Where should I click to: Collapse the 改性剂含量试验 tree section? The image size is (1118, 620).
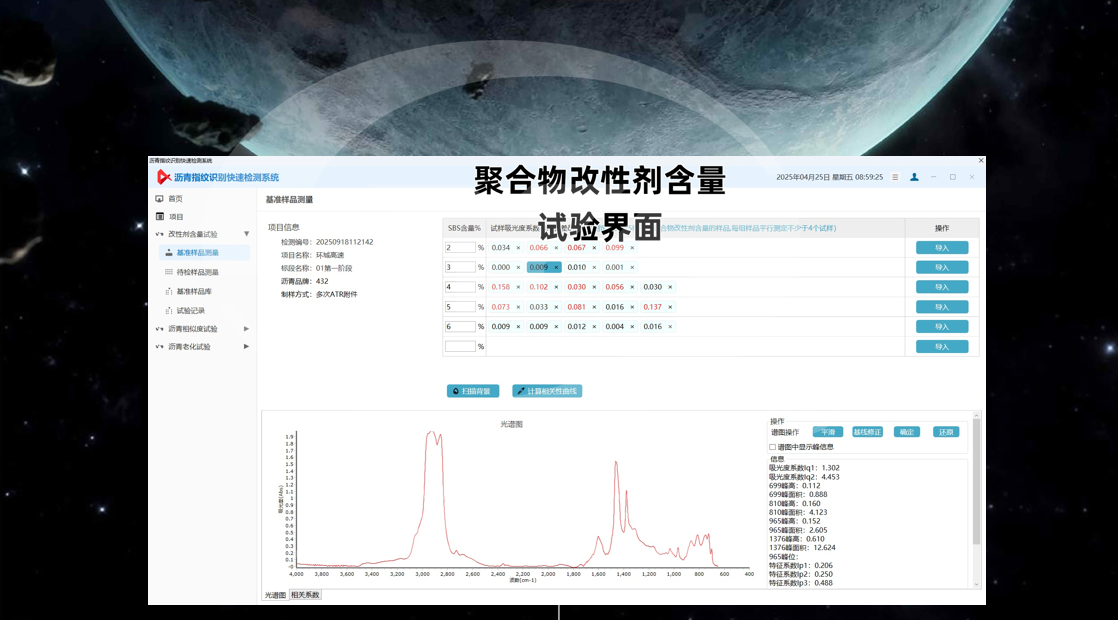246,234
